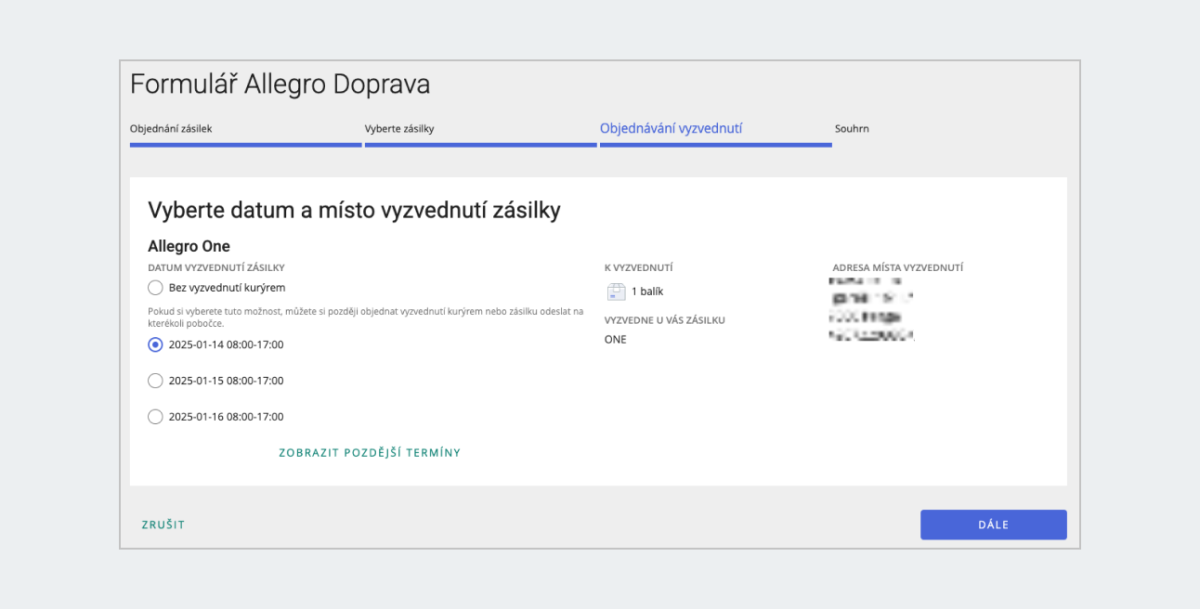Open the Objednávání vyzvednutí step tab
1200x609 pixels.
tap(670, 129)
